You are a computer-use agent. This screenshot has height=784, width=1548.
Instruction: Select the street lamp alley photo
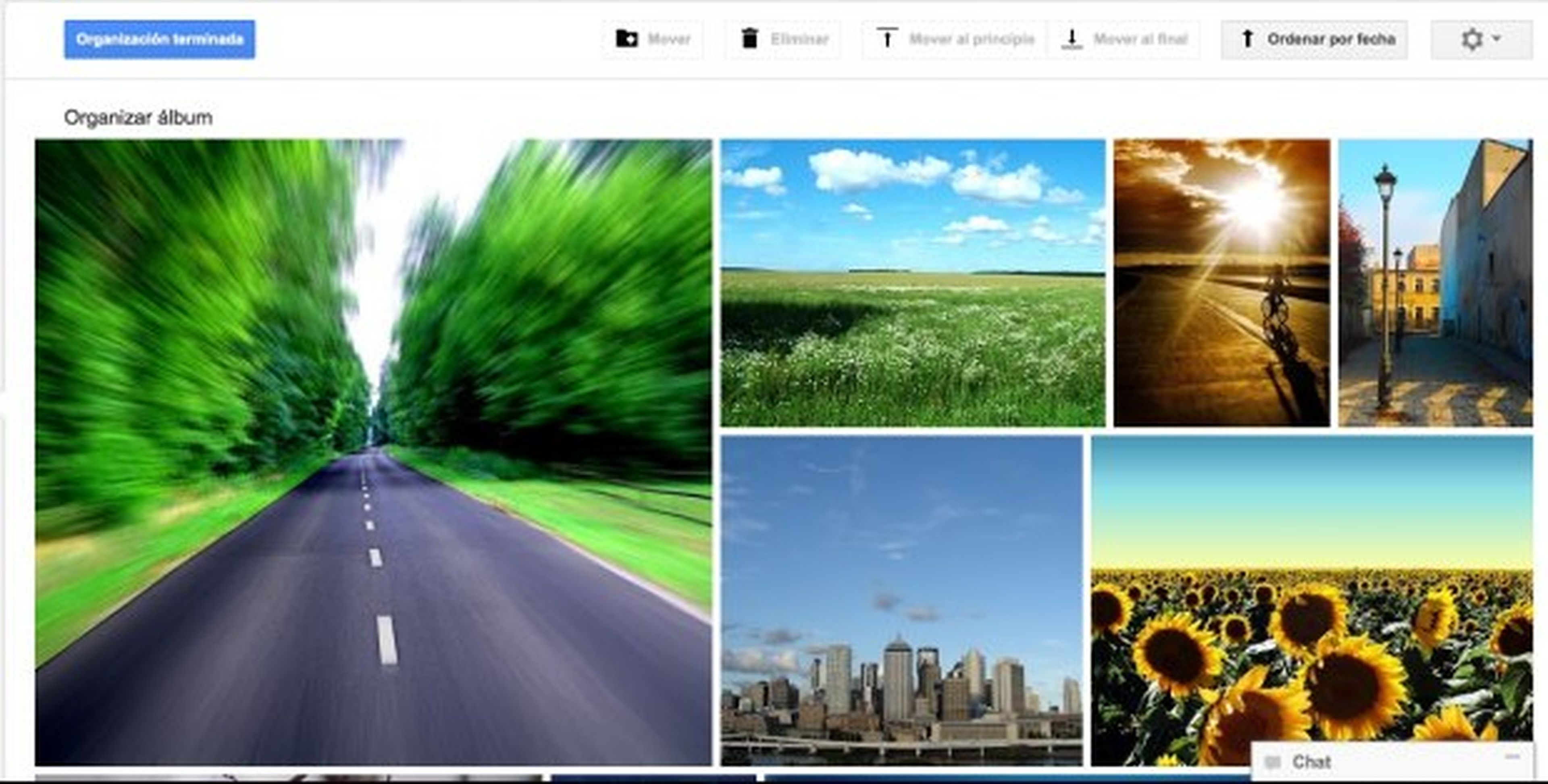pyautogui.click(x=1435, y=282)
